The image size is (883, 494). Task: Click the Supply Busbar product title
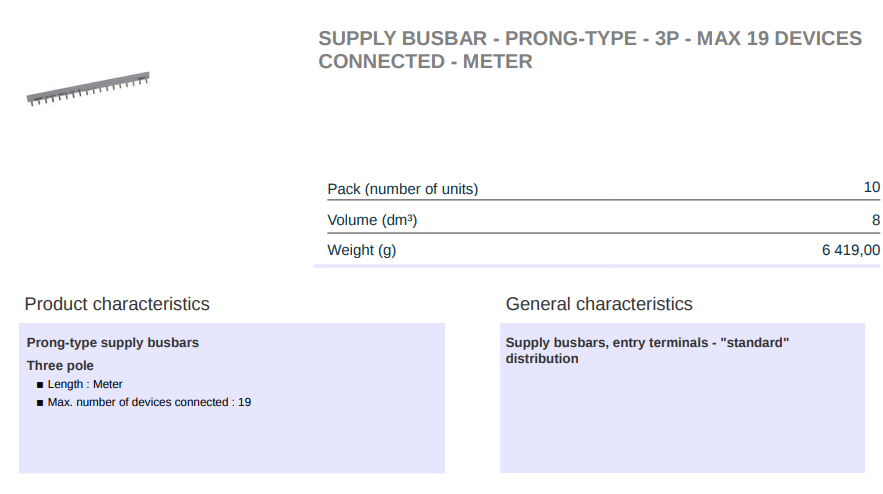pos(589,50)
